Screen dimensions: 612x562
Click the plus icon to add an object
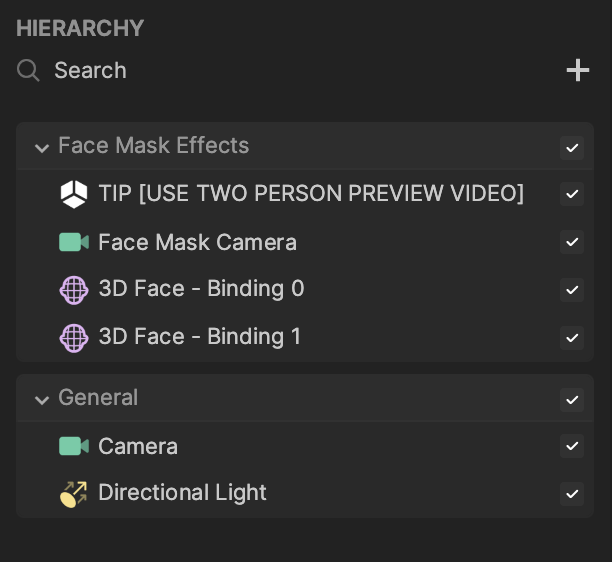tap(578, 70)
